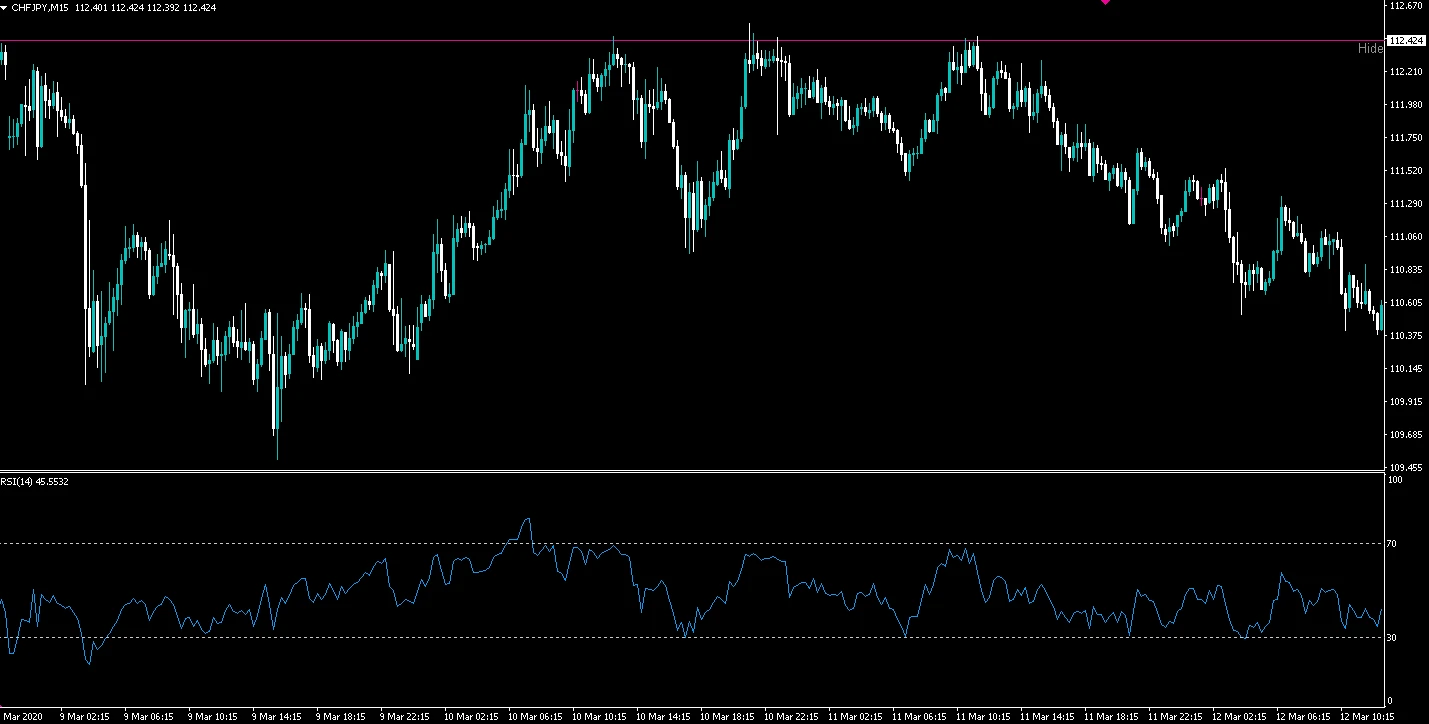Click the CHFJPY,M15 chart title
The image size is (1429, 724).
tap(41, 7)
